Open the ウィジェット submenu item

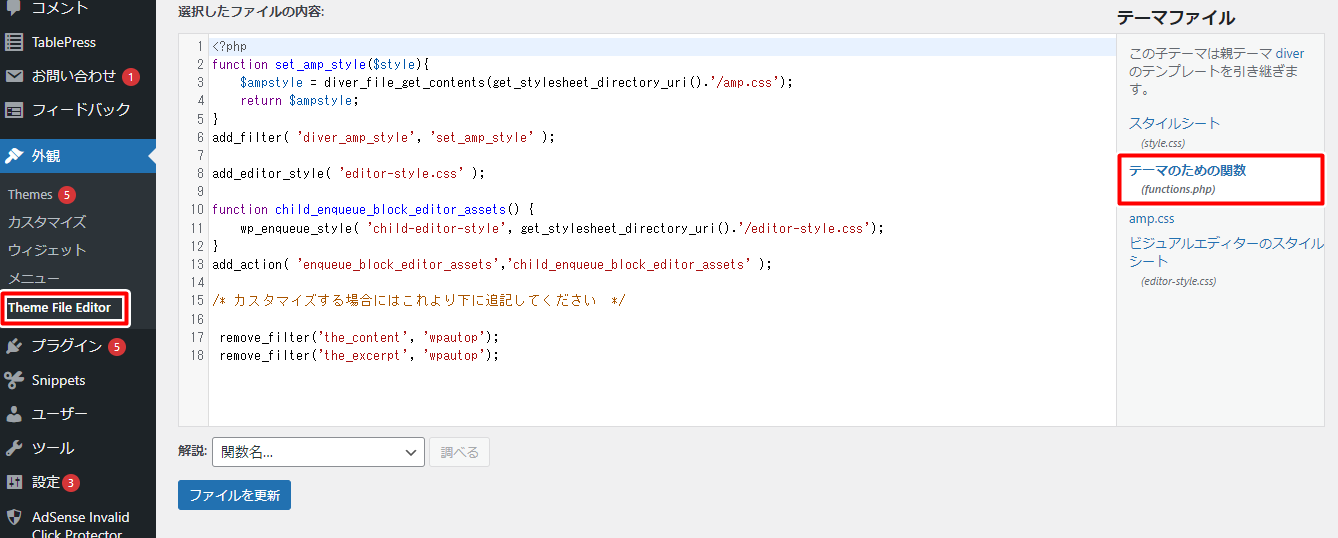click(47, 250)
